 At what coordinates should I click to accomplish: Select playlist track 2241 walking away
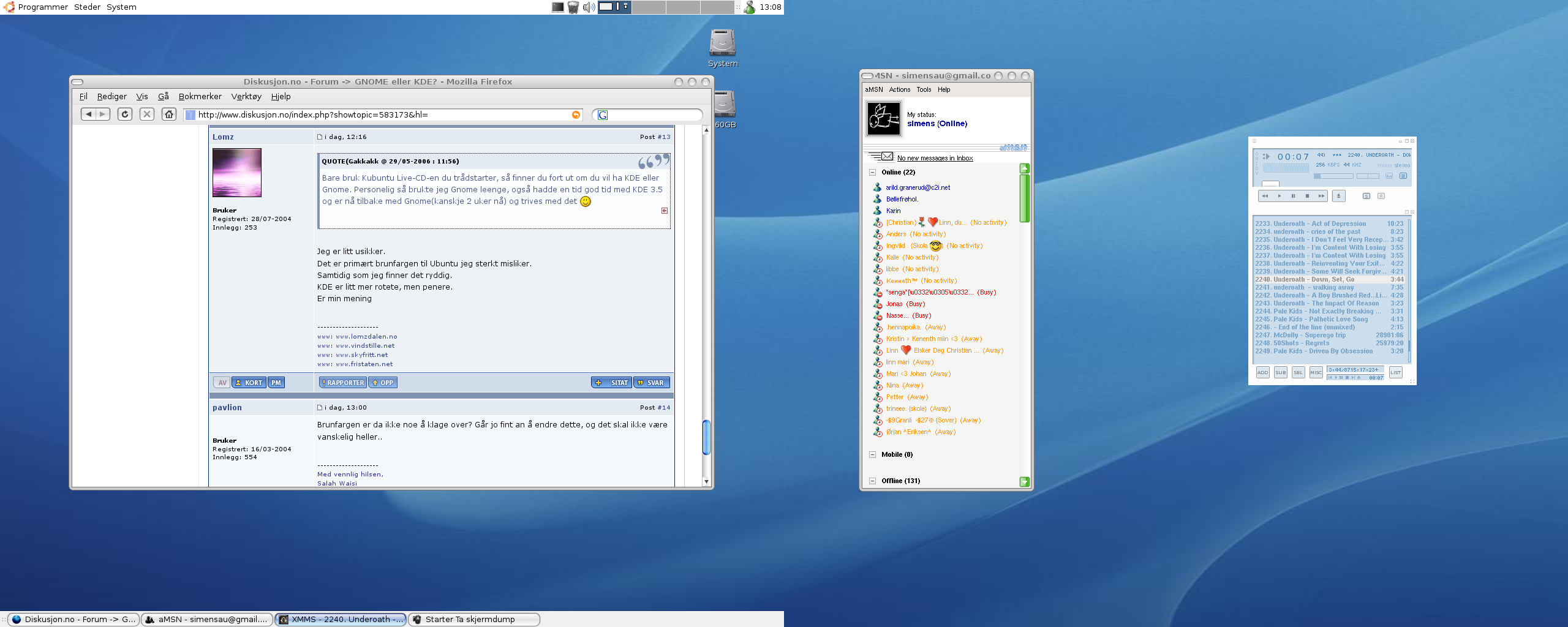tap(1329, 287)
